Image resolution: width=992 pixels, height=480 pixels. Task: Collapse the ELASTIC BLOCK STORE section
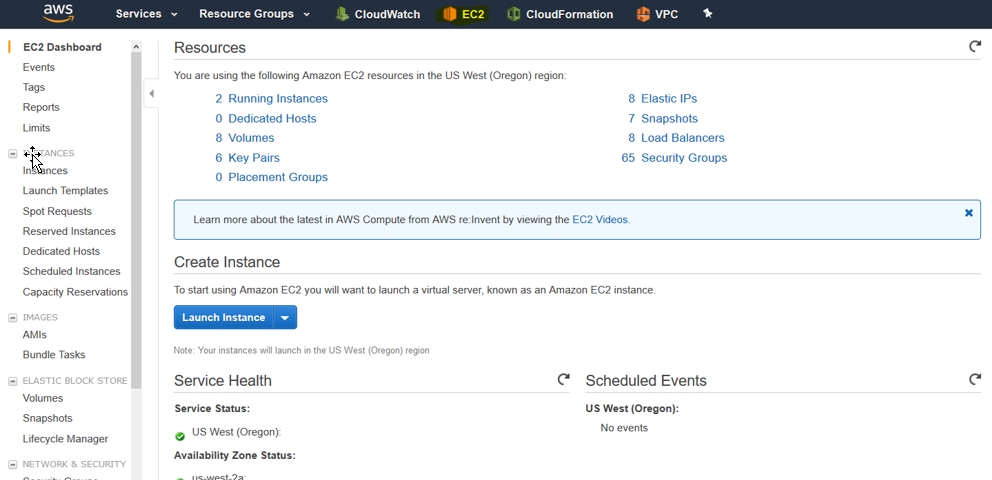(12, 381)
